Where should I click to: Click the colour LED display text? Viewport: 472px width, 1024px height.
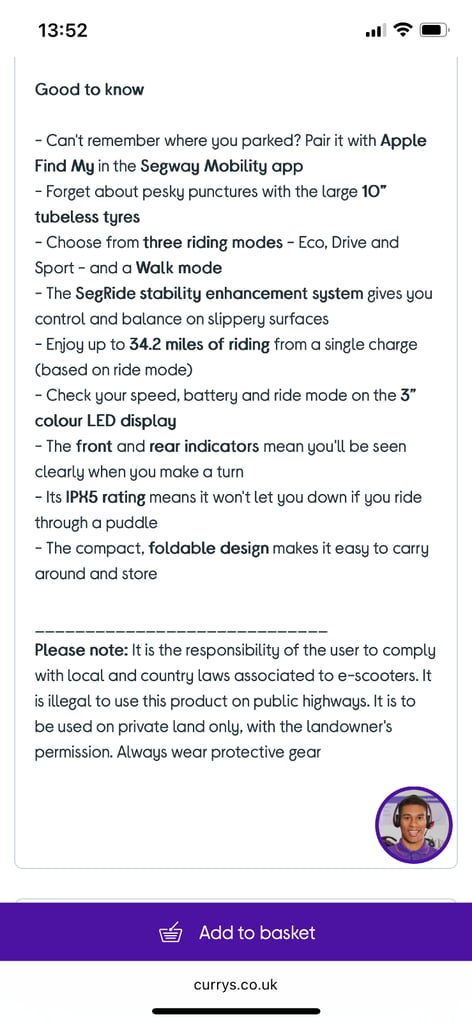click(x=106, y=421)
